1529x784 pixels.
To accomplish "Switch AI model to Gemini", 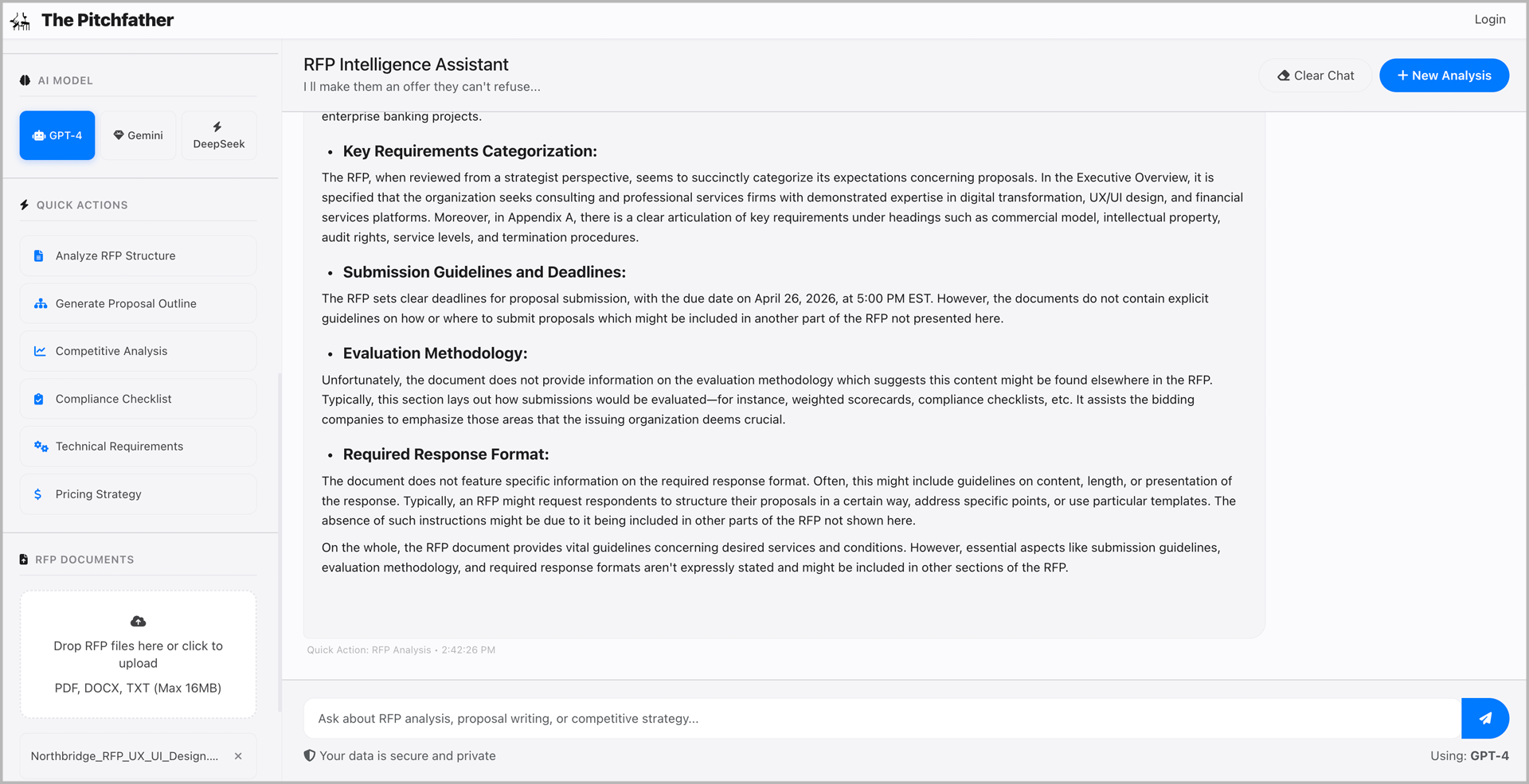I will tap(138, 135).
